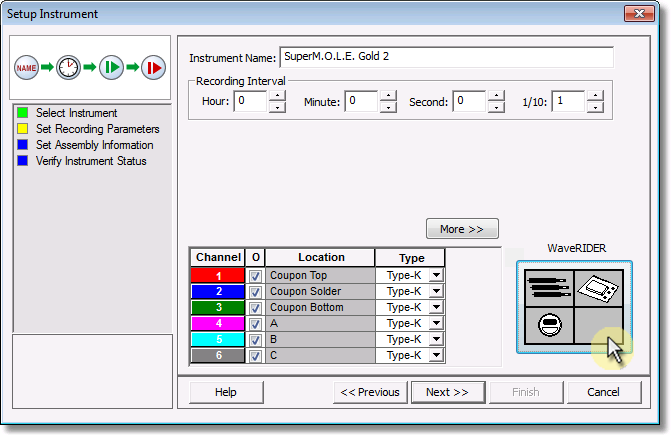Screen dimensions: 672x437
Task: Open Type dropdown for Coupon Bottom
Action: pos(436,307)
